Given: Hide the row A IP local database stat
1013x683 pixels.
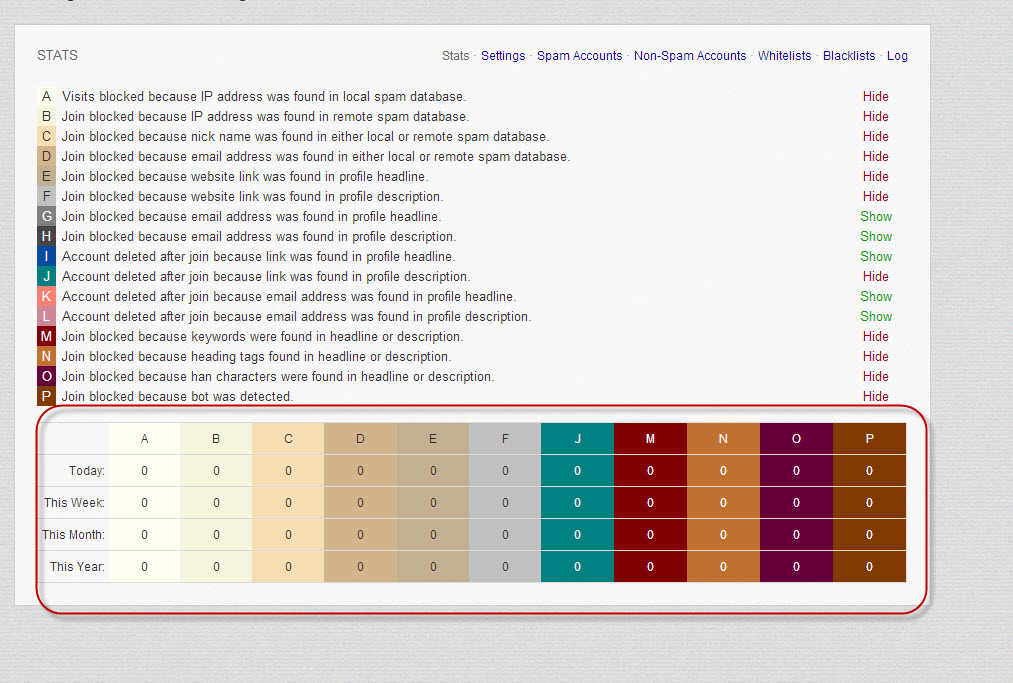Looking at the screenshot, I should pyautogui.click(x=875, y=97).
